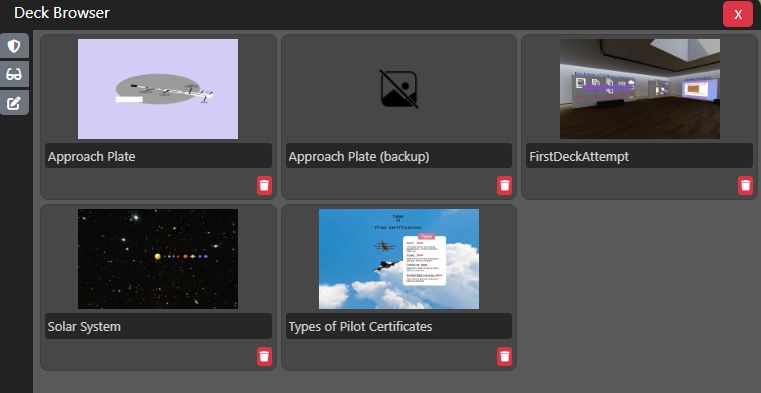Edit the Solar System name field
Image resolution: width=761 pixels, height=393 pixels.
(x=158, y=326)
